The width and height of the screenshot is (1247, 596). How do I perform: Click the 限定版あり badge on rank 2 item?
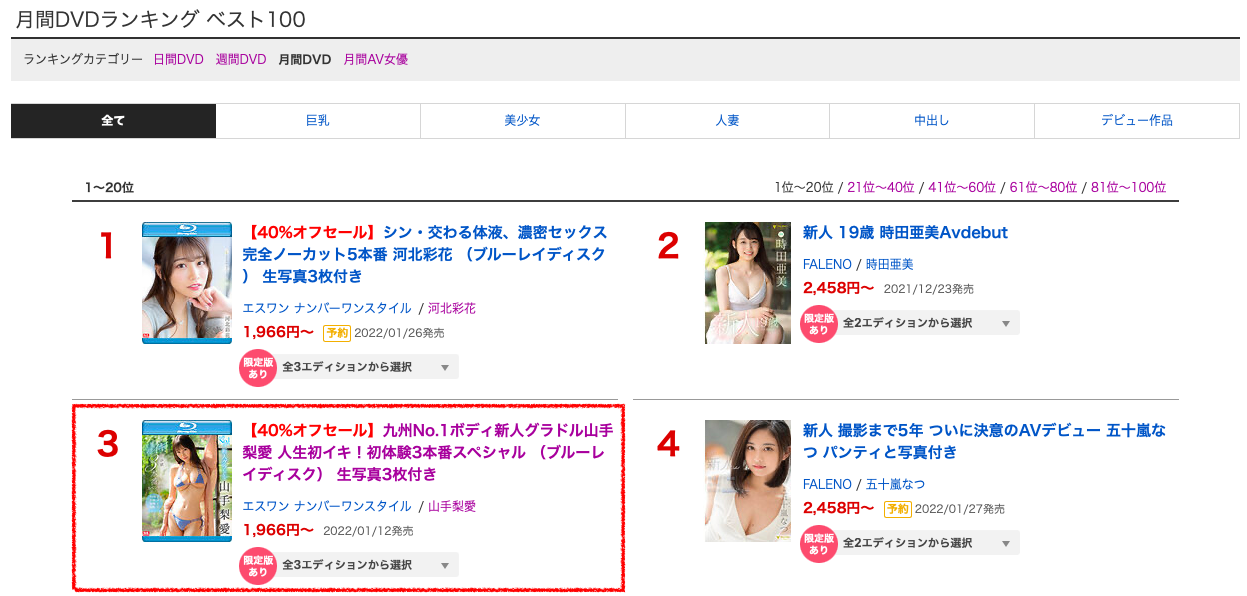819,323
